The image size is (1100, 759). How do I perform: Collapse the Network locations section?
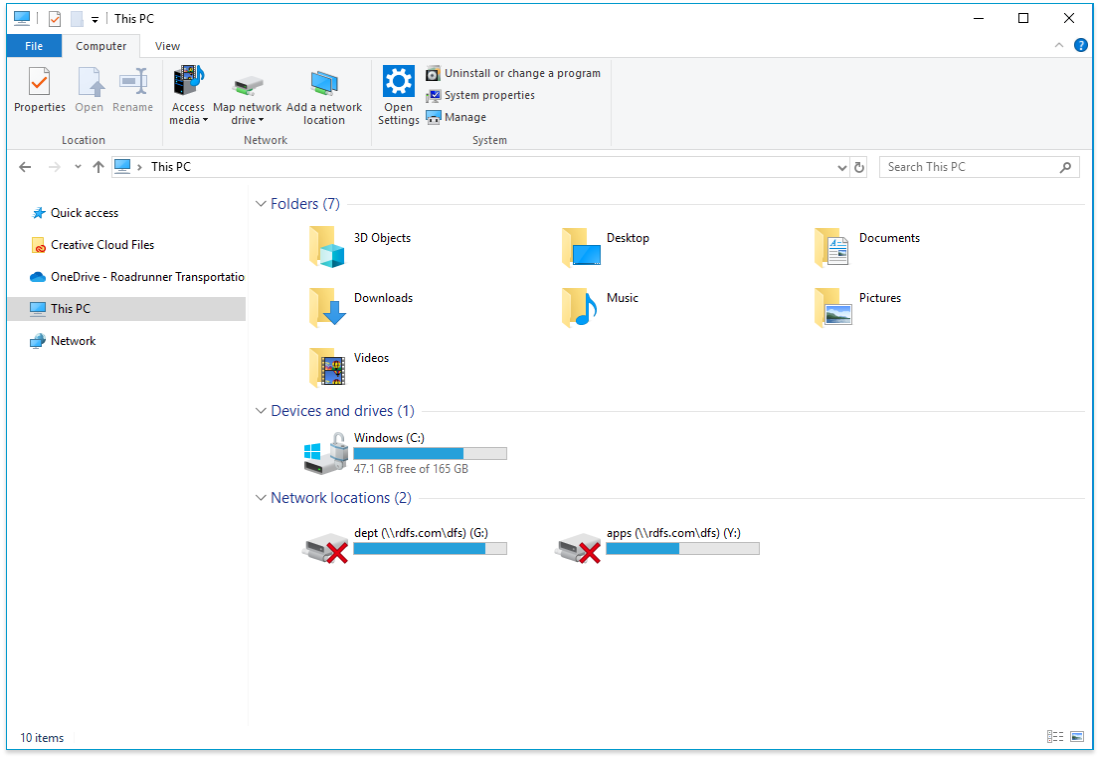[x=261, y=498]
